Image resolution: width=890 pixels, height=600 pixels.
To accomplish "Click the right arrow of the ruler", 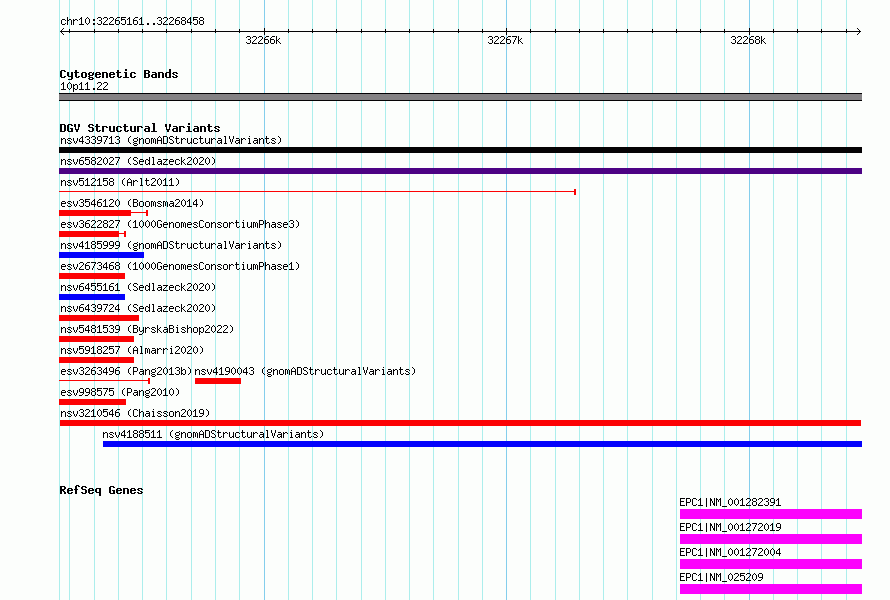I will 858,32.
